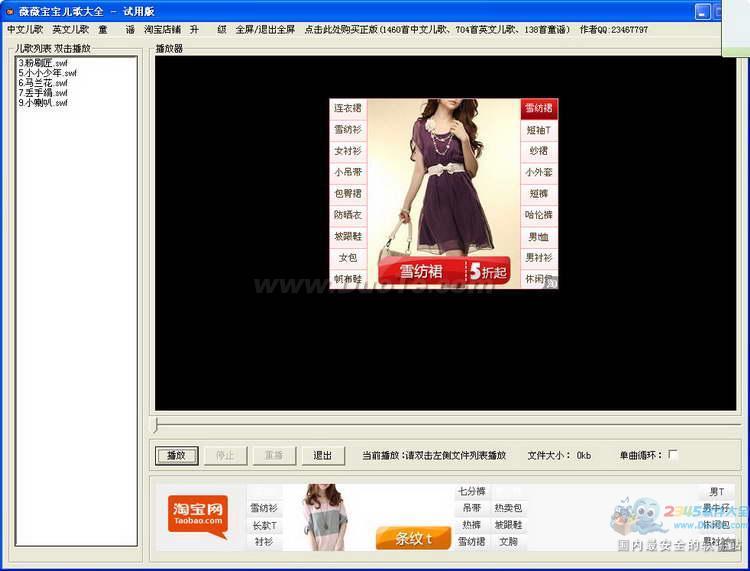Select 6.马兰花.swf in the song list
750x571 pixels.
click(43, 83)
